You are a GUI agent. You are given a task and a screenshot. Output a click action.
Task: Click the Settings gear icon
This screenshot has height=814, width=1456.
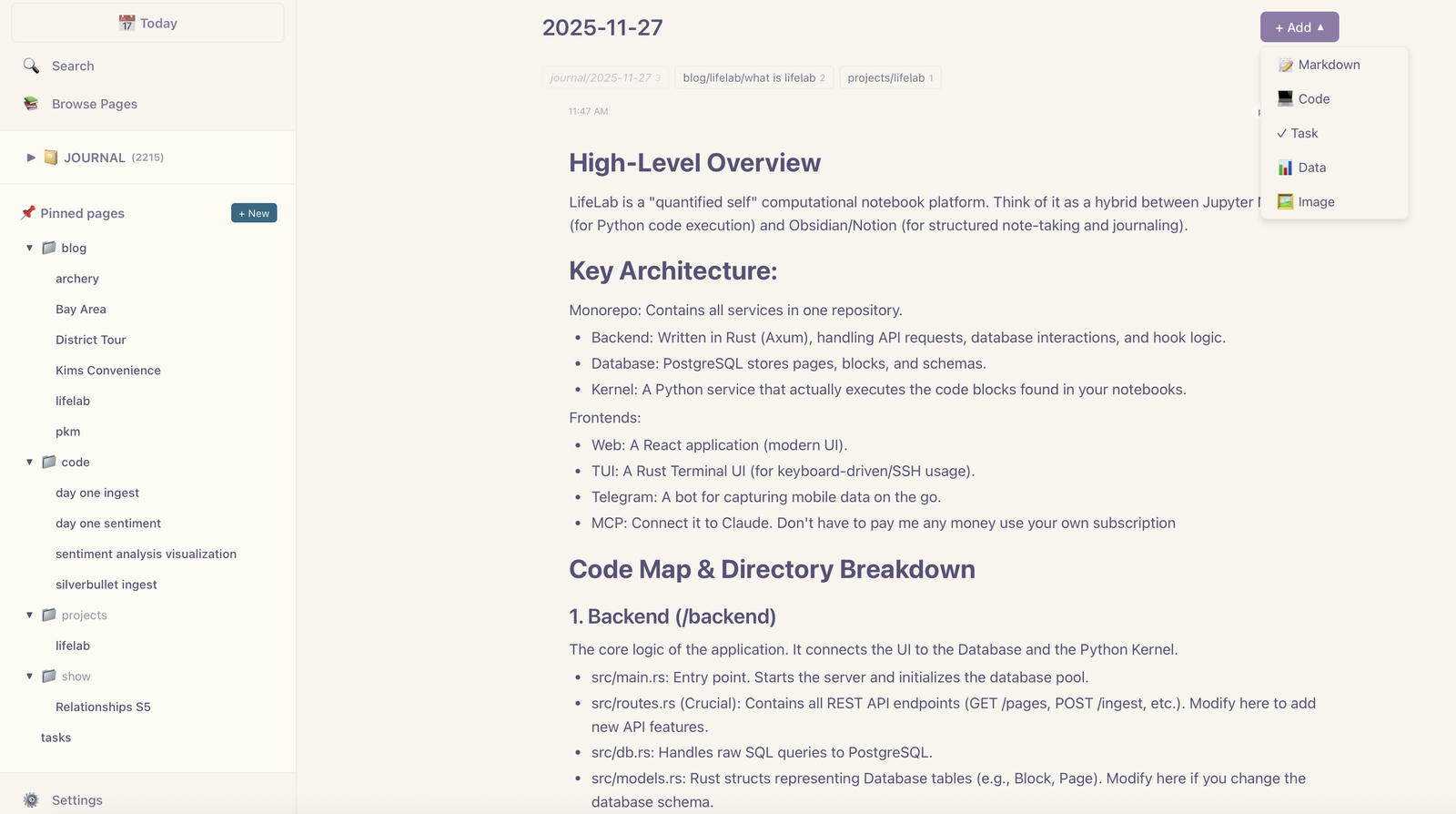click(31, 799)
